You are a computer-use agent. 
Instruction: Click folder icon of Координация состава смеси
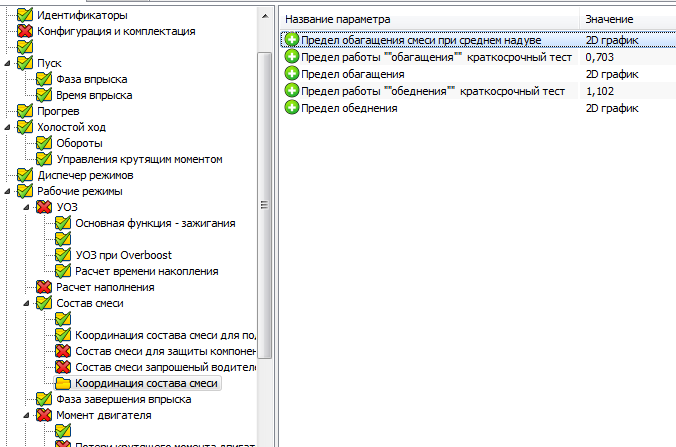[64, 383]
